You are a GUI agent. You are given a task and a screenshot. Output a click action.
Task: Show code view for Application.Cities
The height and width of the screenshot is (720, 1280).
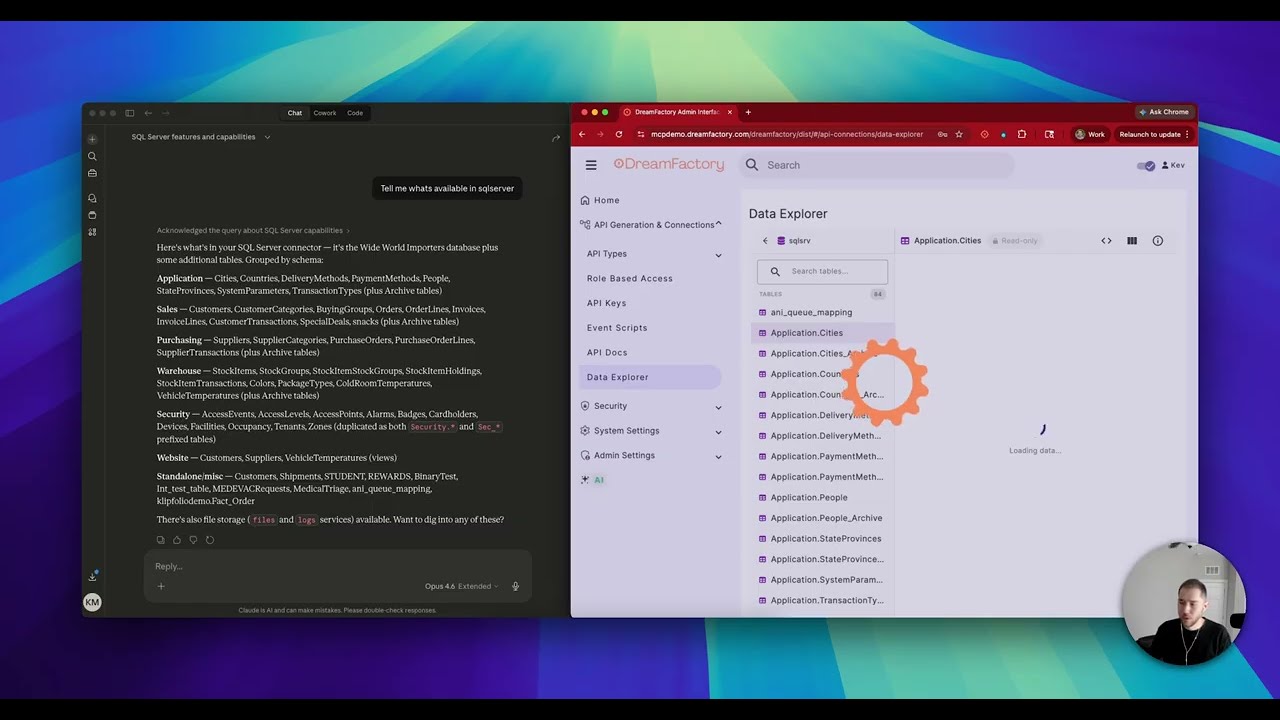click(1106, 241)
